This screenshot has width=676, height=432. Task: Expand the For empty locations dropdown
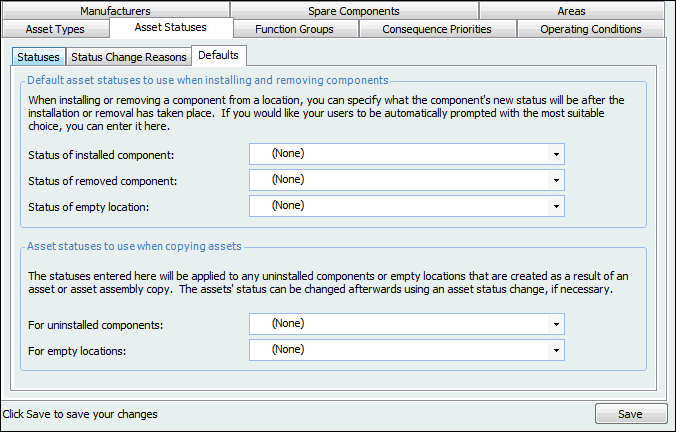[x=555, y=350]
